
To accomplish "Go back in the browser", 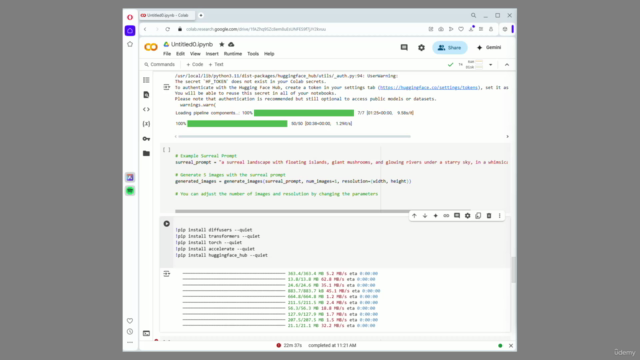I will (x=145, y=29).
